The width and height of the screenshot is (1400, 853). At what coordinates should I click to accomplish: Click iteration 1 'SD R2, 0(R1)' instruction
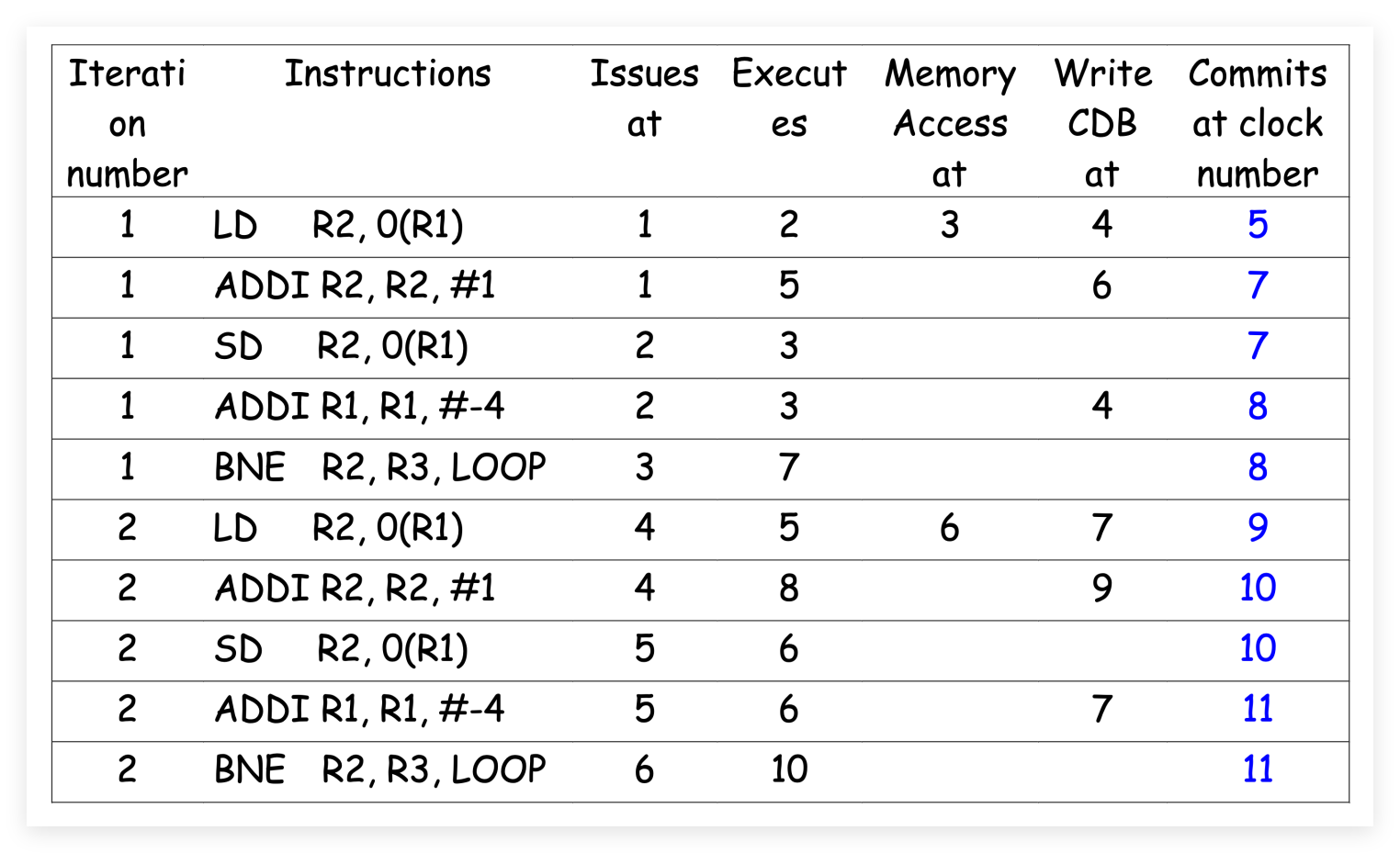pos(341,346)
